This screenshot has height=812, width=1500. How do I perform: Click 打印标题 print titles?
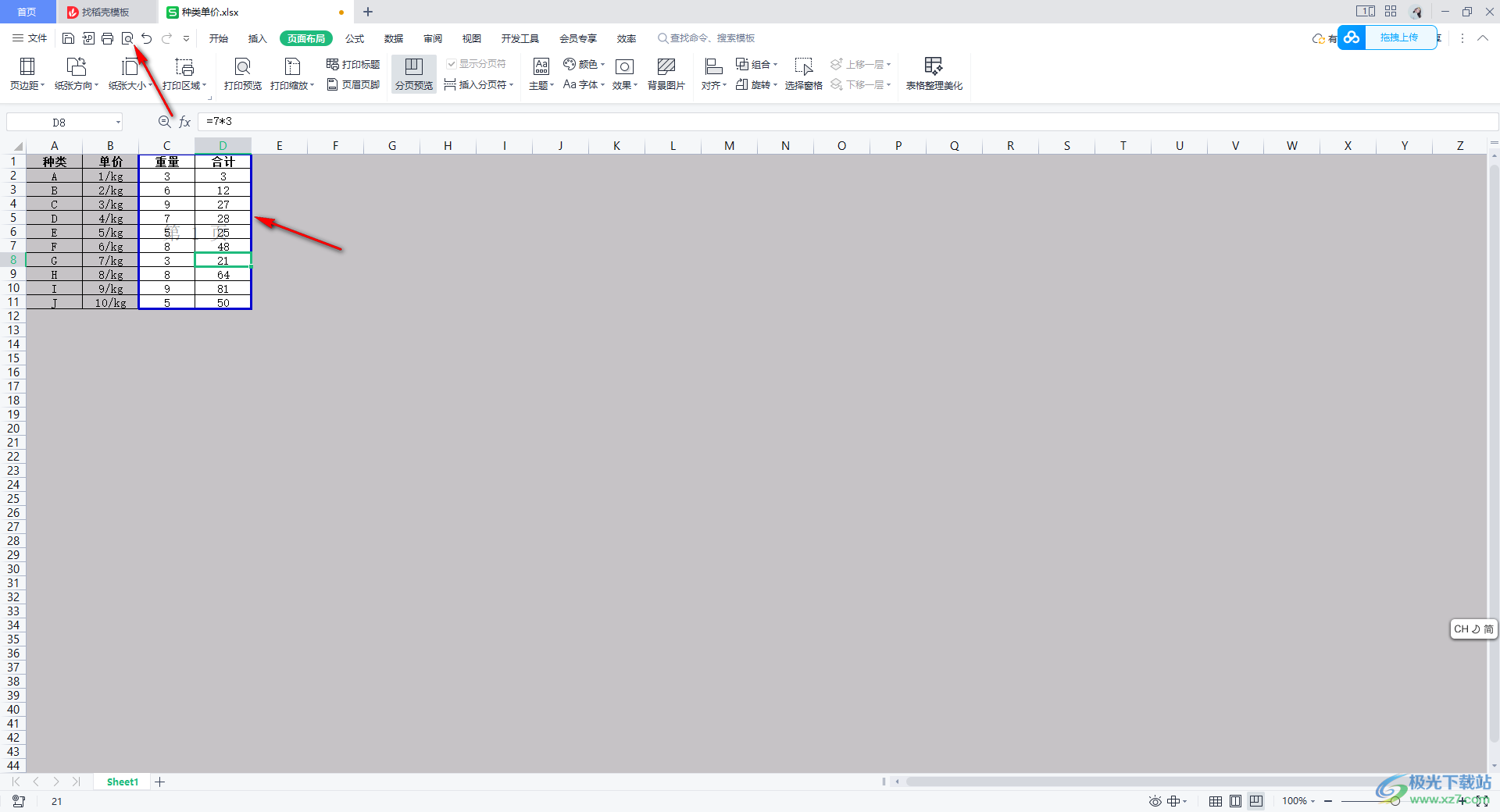click(x=353, y=64)
